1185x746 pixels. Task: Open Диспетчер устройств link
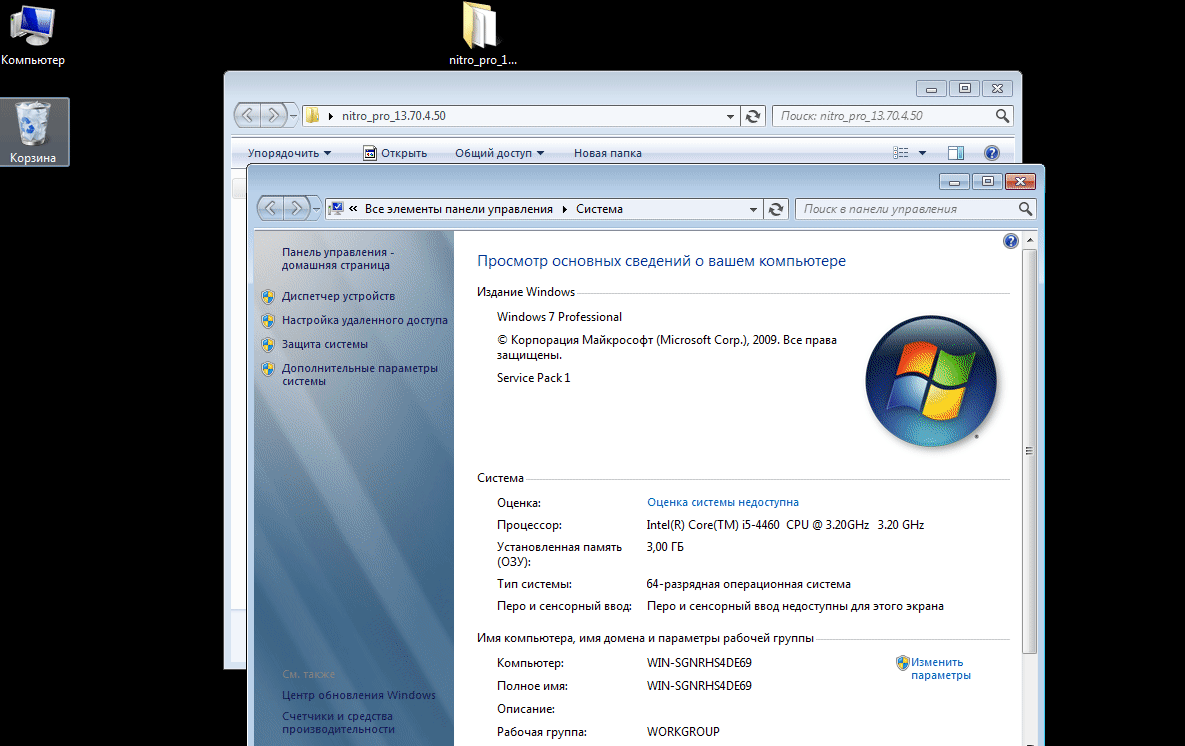click(339, 296)
